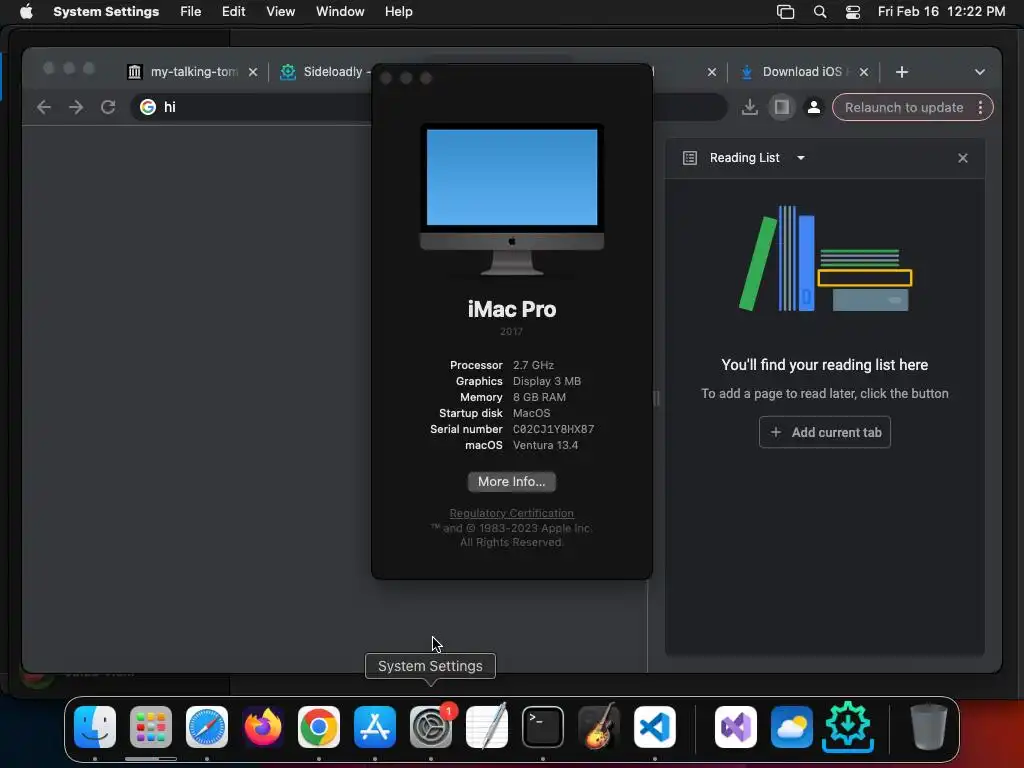The image size is (1024, 768).
Task: Open the View menu
Action: [x=280, y=12]
